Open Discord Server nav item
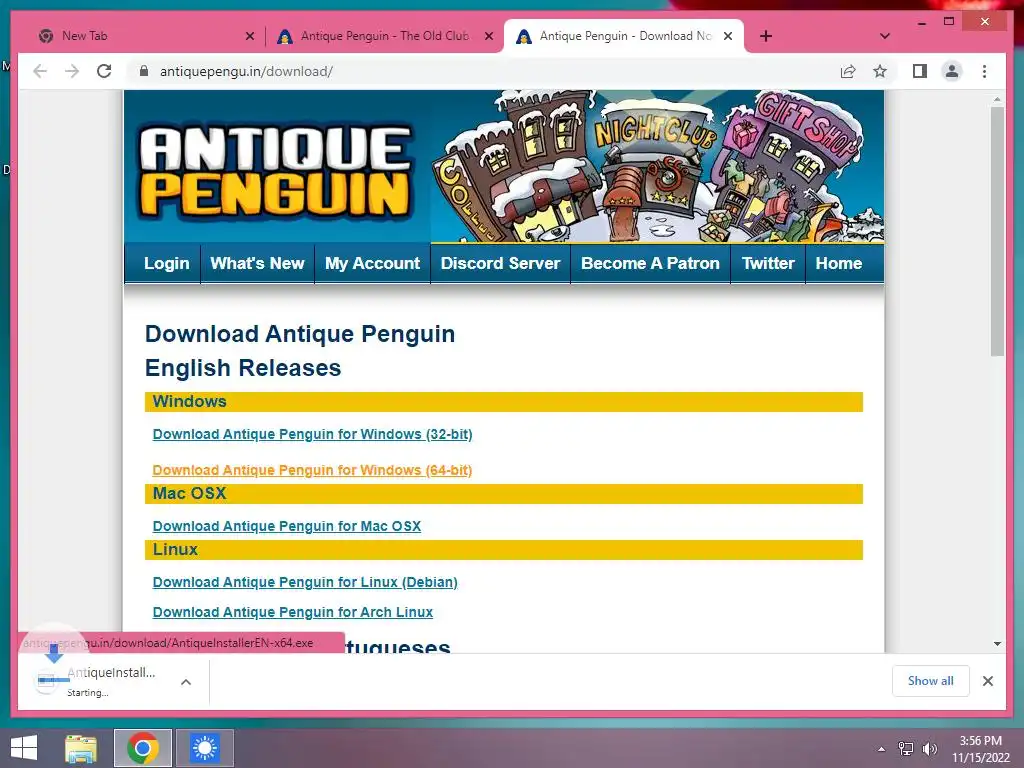1024x768 pixels. tap(500, 263)
